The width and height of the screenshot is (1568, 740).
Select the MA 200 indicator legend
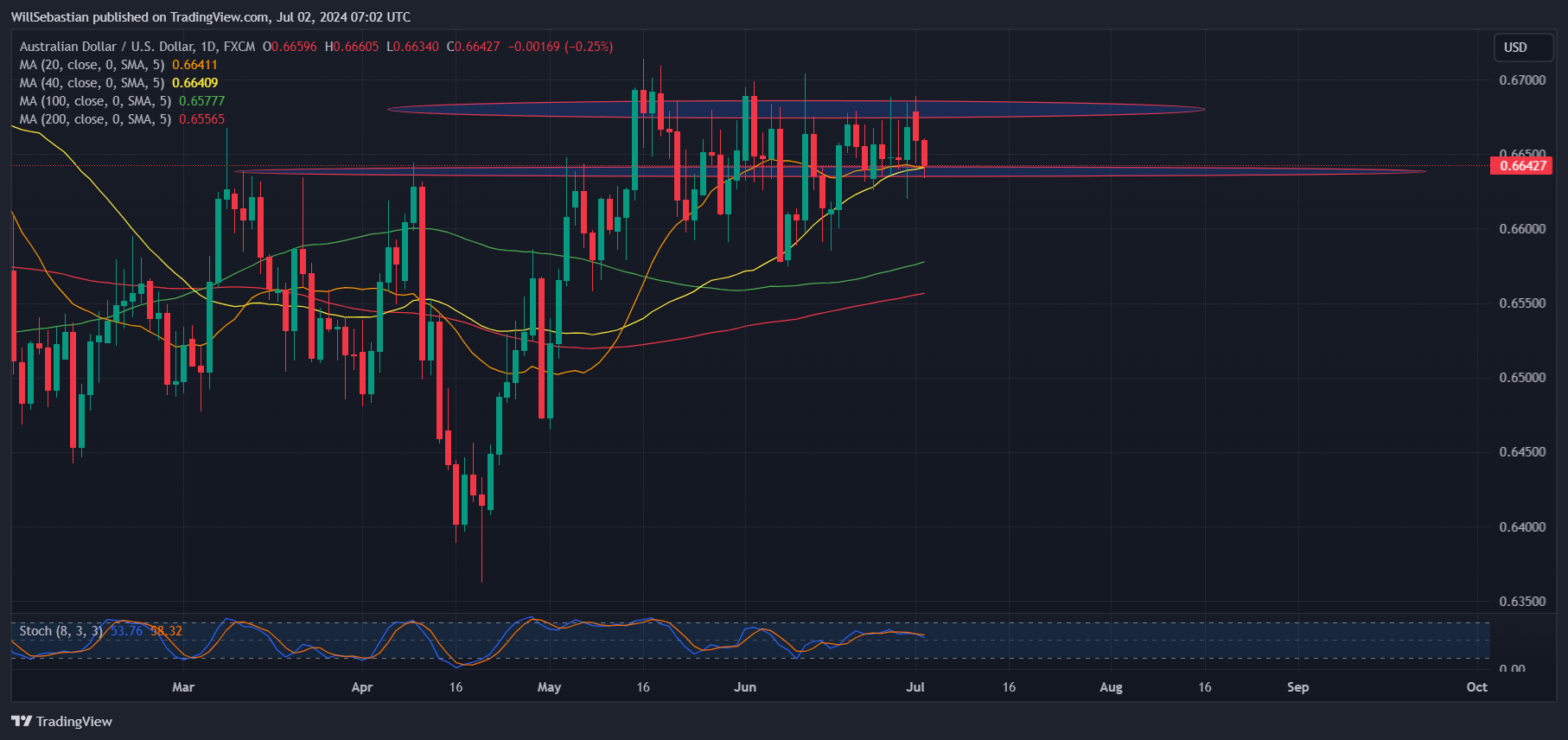click(122, 119)
